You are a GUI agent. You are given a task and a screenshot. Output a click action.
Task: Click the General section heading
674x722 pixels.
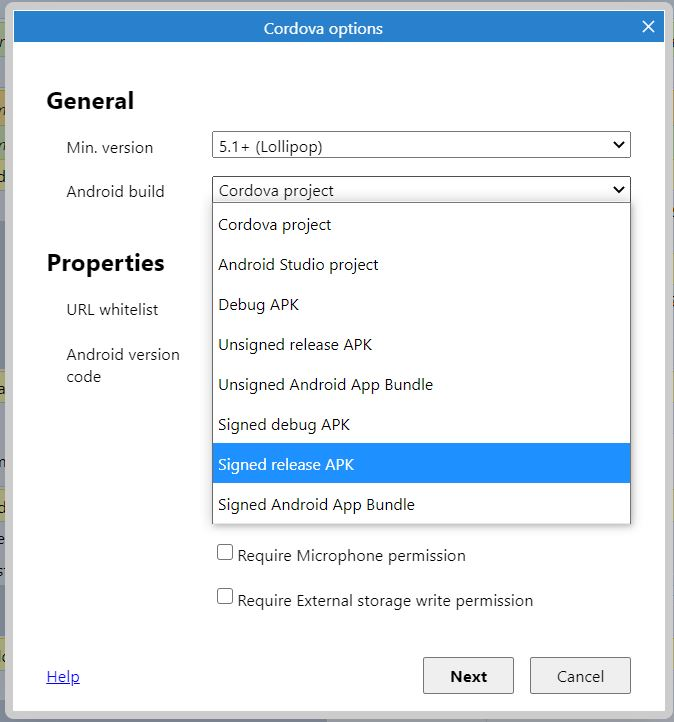90,101
